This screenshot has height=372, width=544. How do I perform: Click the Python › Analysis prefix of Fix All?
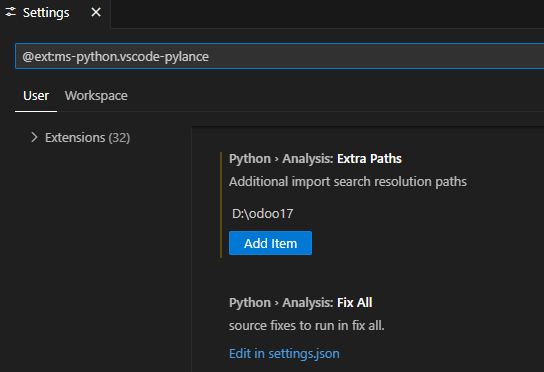click(x=281, y=303)
